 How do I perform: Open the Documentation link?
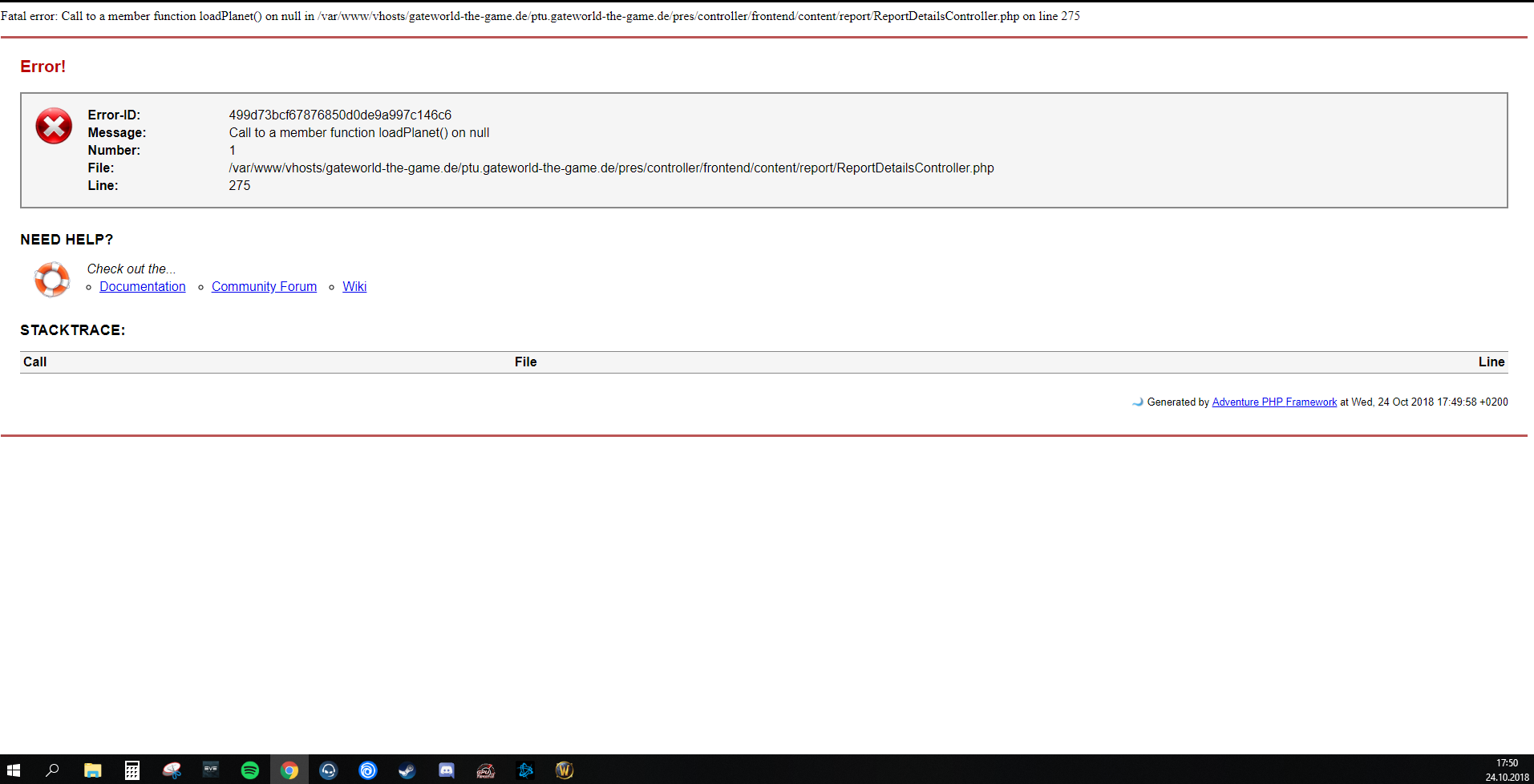pos(142,287)
